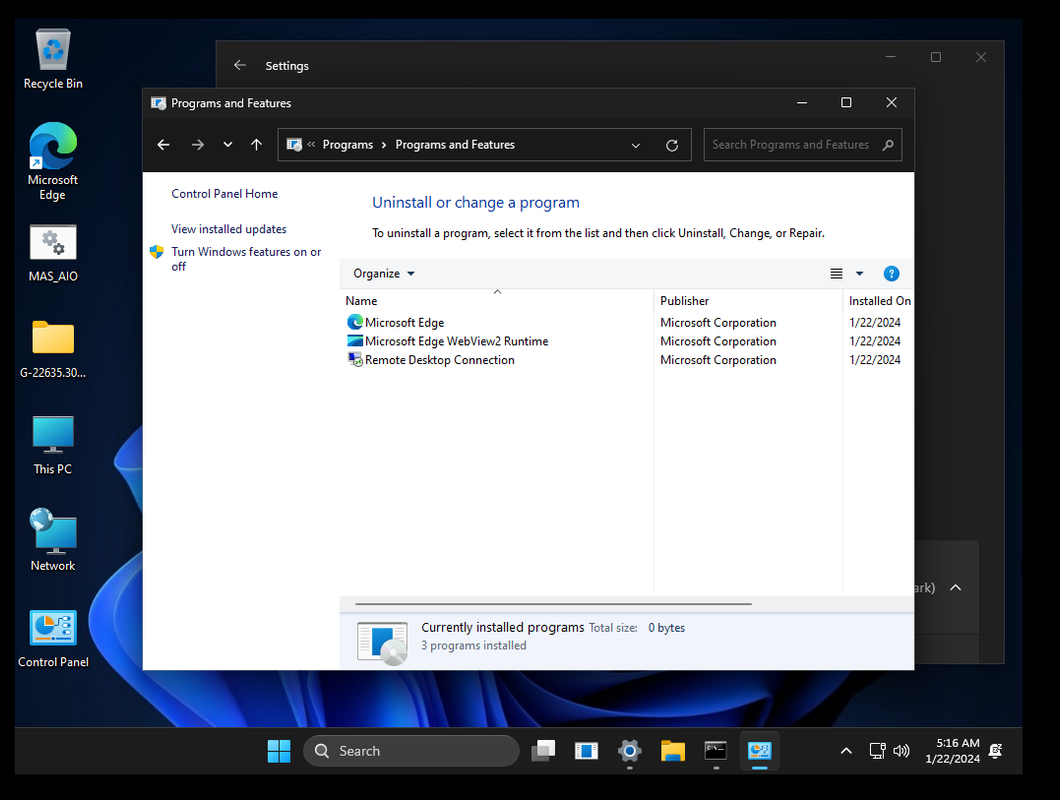Open View installed updates link
The height and width of the screenshot is (800, 1060).
click(x=228, y=229)
